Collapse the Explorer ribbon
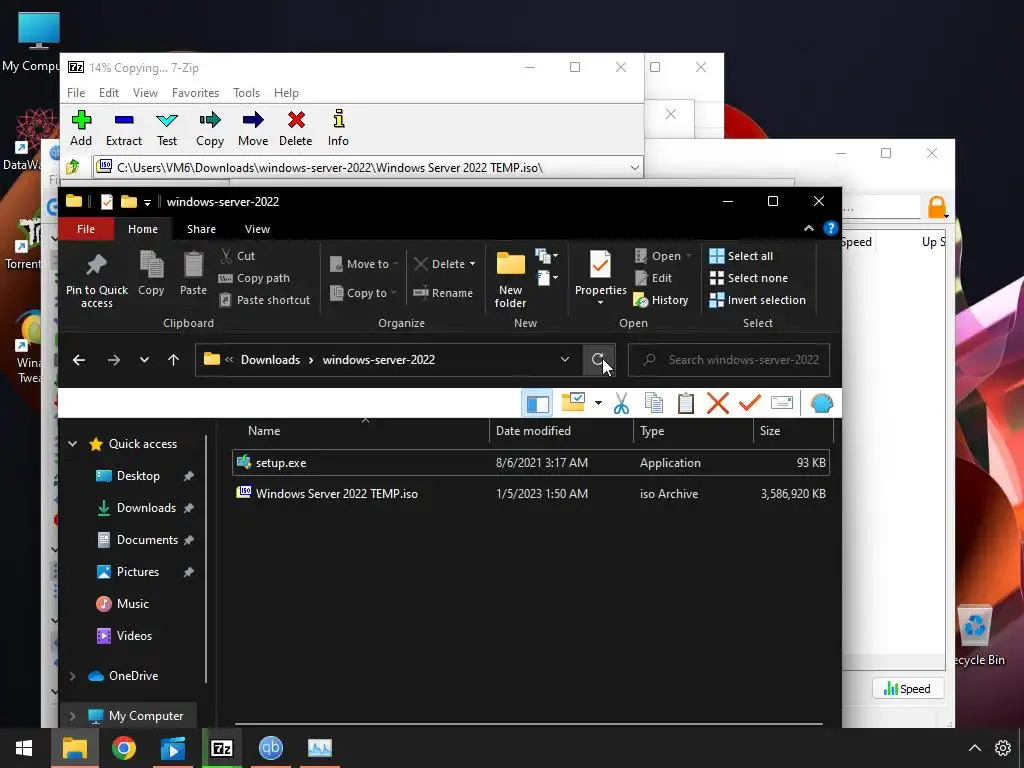Image resolution: width=1024 pixels, height=768 pixels. coord(808,229)
